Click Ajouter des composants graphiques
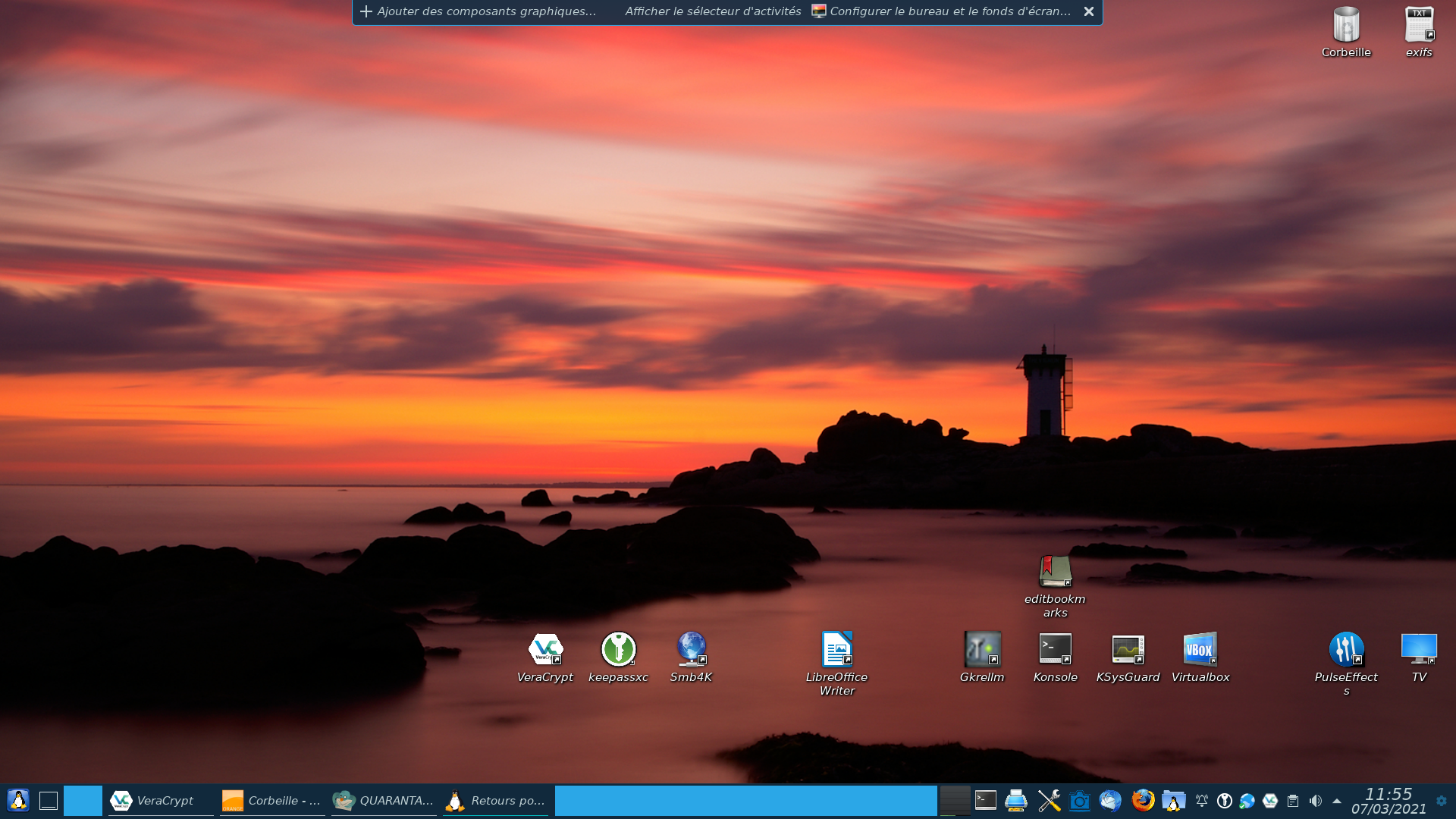This screenshot has width=1456, height=819. (479, 11)
